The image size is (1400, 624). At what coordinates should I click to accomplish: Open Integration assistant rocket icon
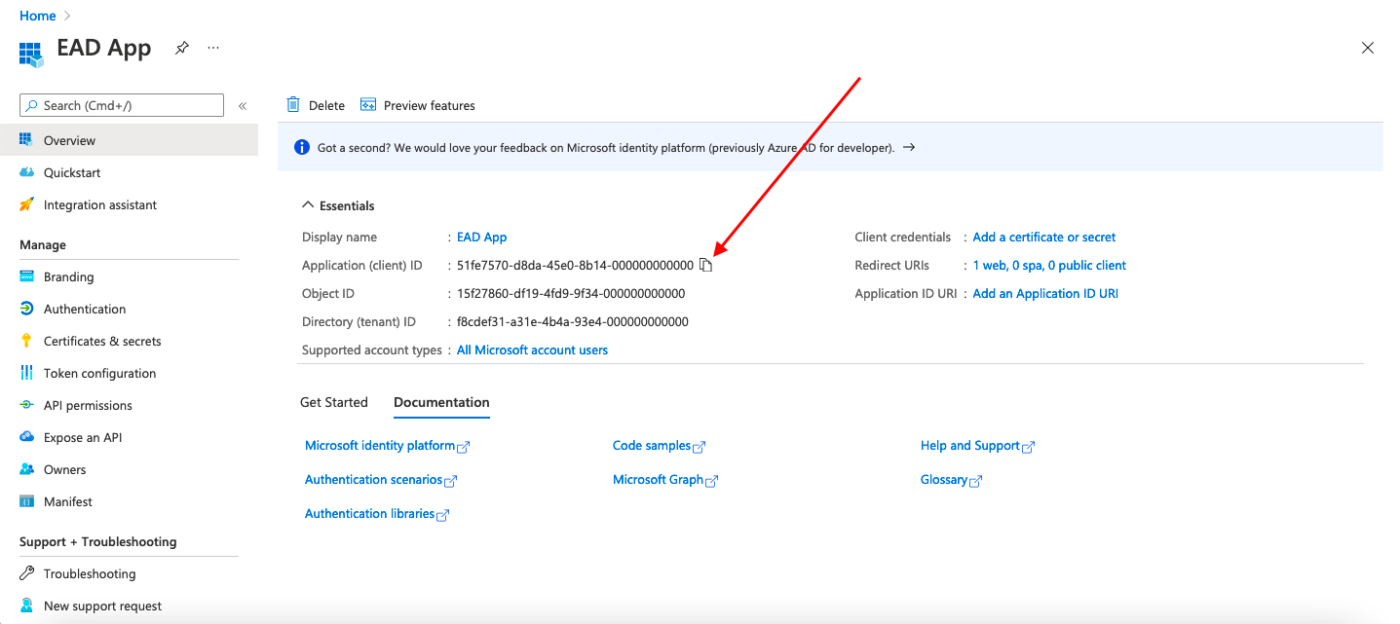27,205
